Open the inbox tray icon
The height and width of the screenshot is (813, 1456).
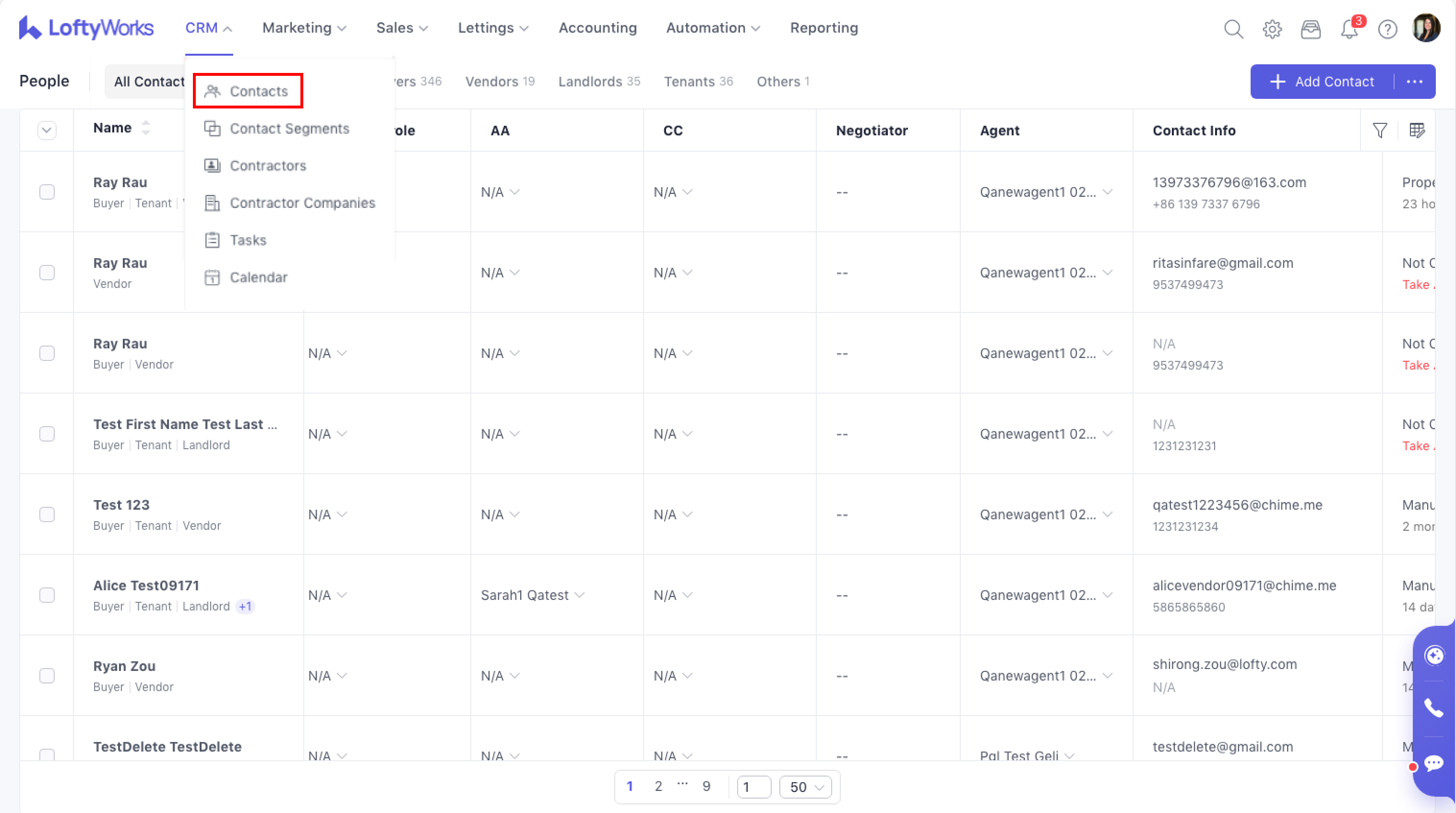tap(1310, 28)
